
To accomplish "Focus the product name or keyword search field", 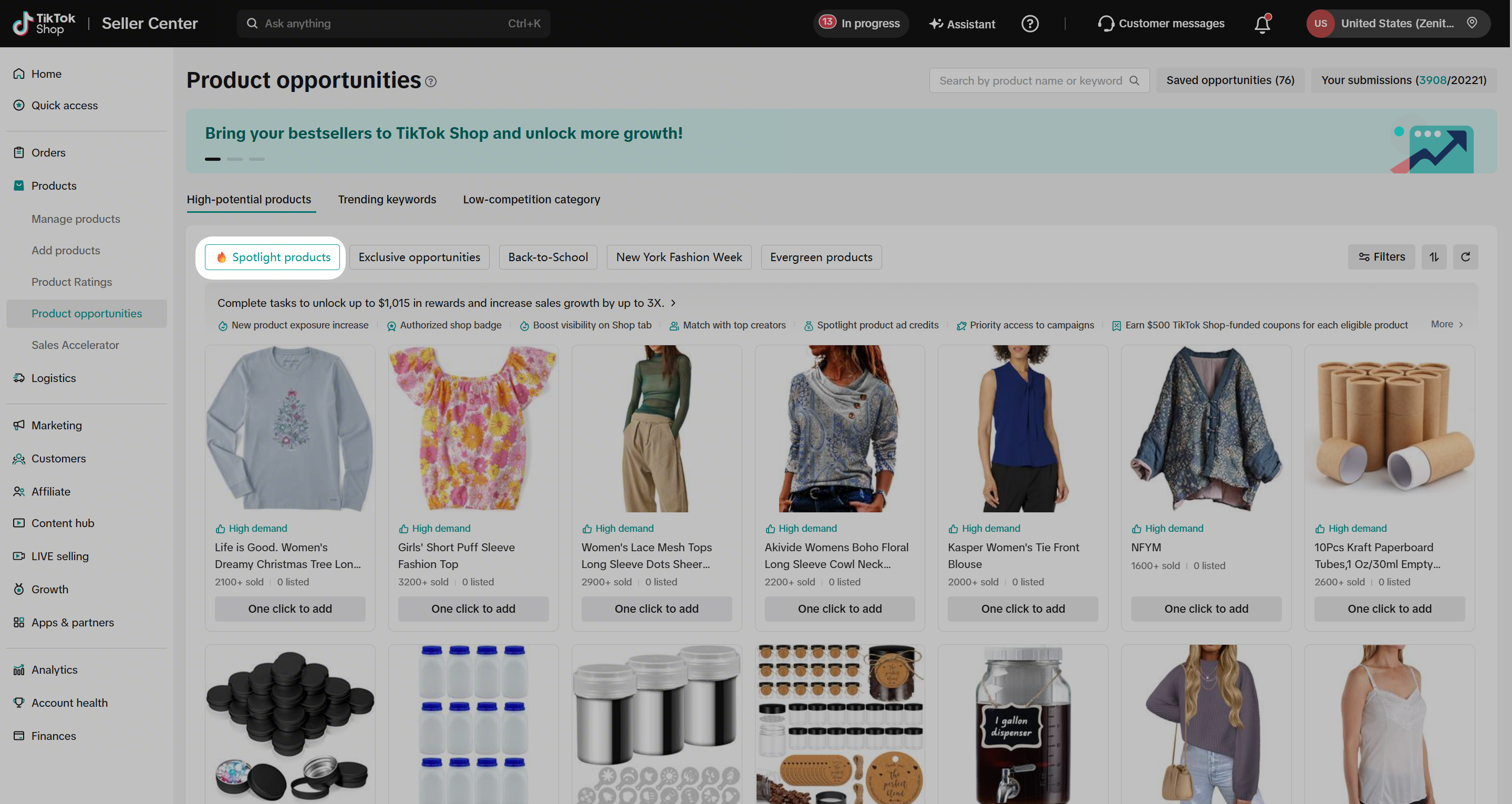I will (x=1039, y=80).
